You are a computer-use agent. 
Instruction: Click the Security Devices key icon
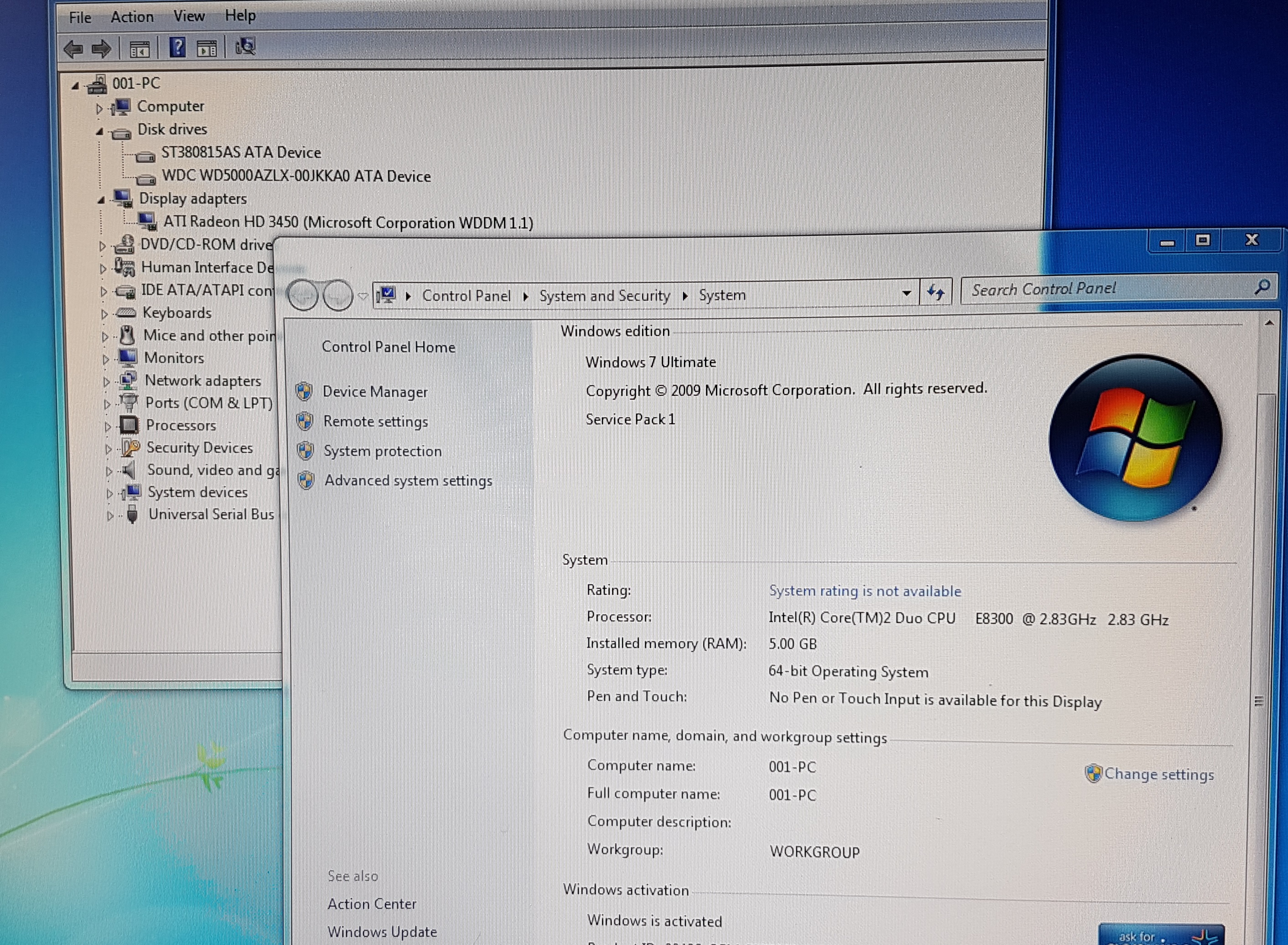point(130,447)
